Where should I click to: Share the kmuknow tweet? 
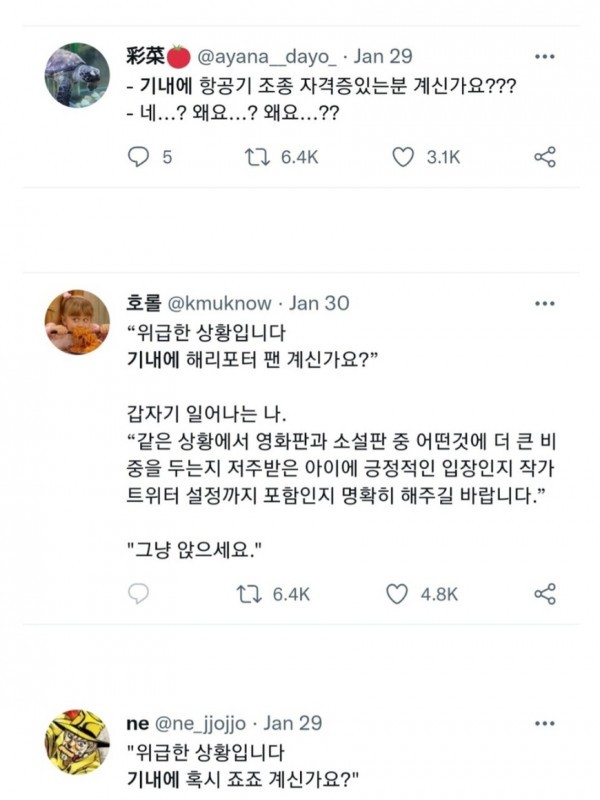coord(545,594)
